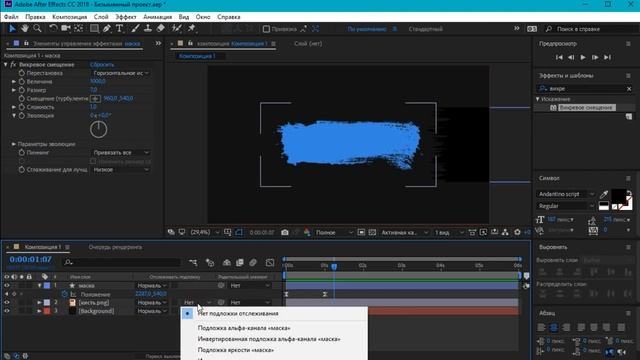Expand the Размер property
This screenshot has height=360, width=640.
pyautogui.click(x=14, y=90)
